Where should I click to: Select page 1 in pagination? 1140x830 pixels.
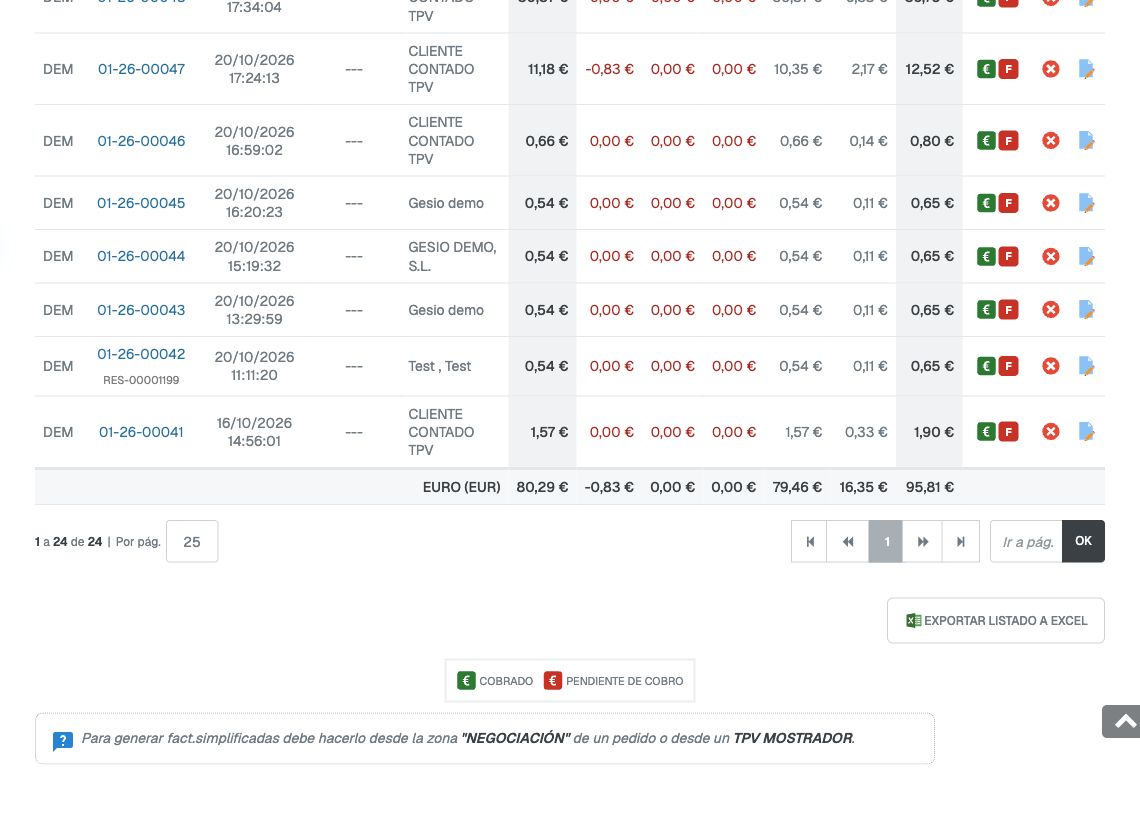(x=886, y=541)
